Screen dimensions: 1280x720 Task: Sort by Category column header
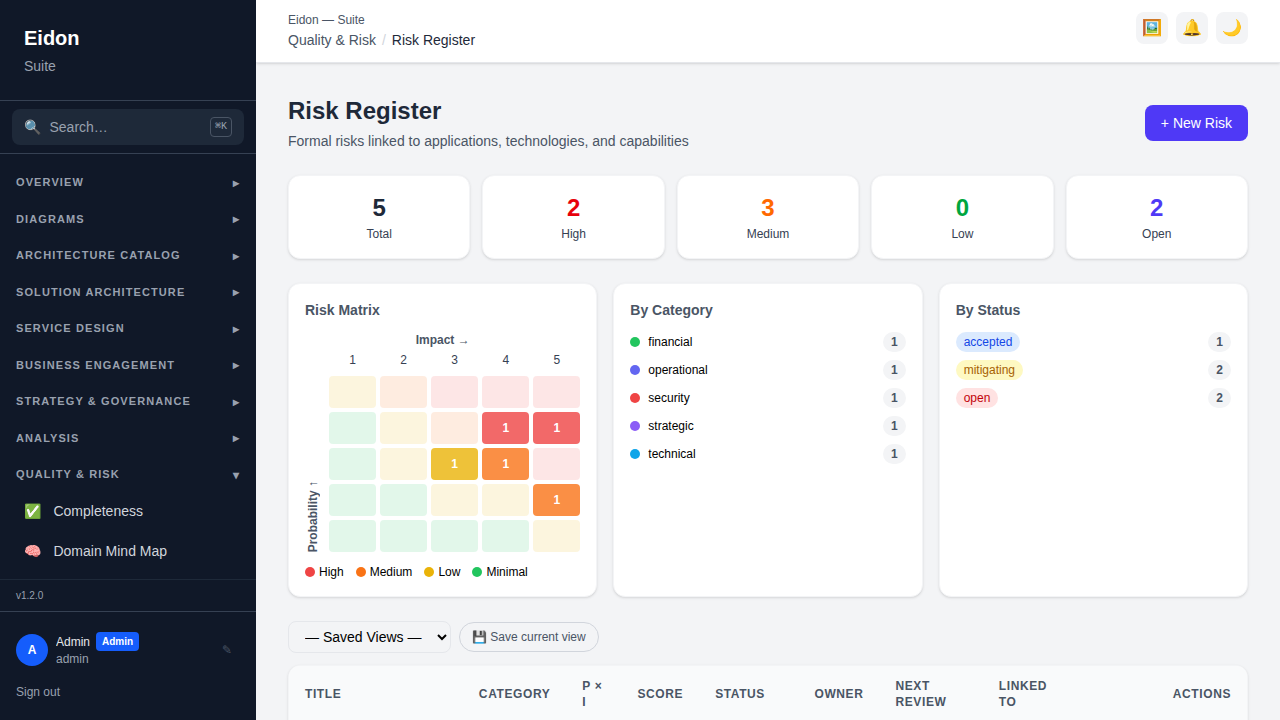point(514,694)
